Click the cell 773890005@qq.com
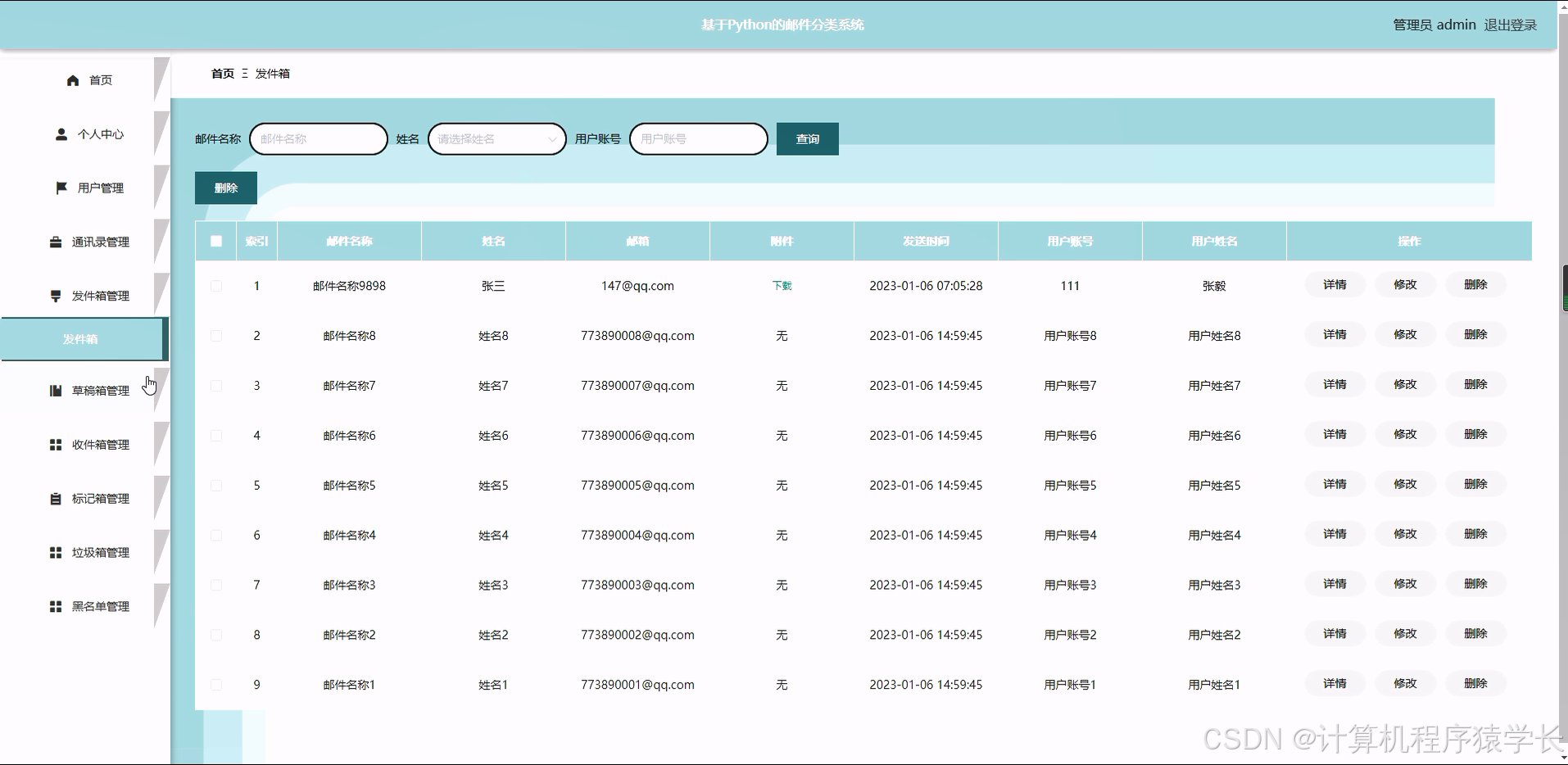The width and height of the screenshot is (1568, 765). [x=637, y=486]
